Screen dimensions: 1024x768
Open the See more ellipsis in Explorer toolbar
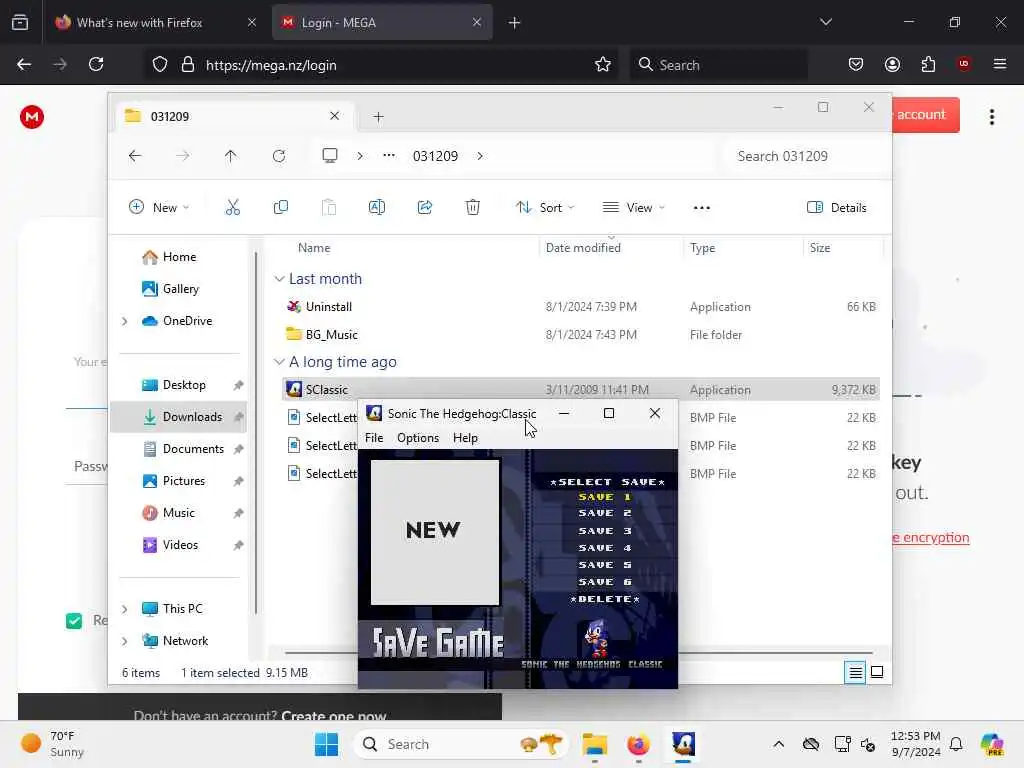pyautogui.click(x=701, y=208)
